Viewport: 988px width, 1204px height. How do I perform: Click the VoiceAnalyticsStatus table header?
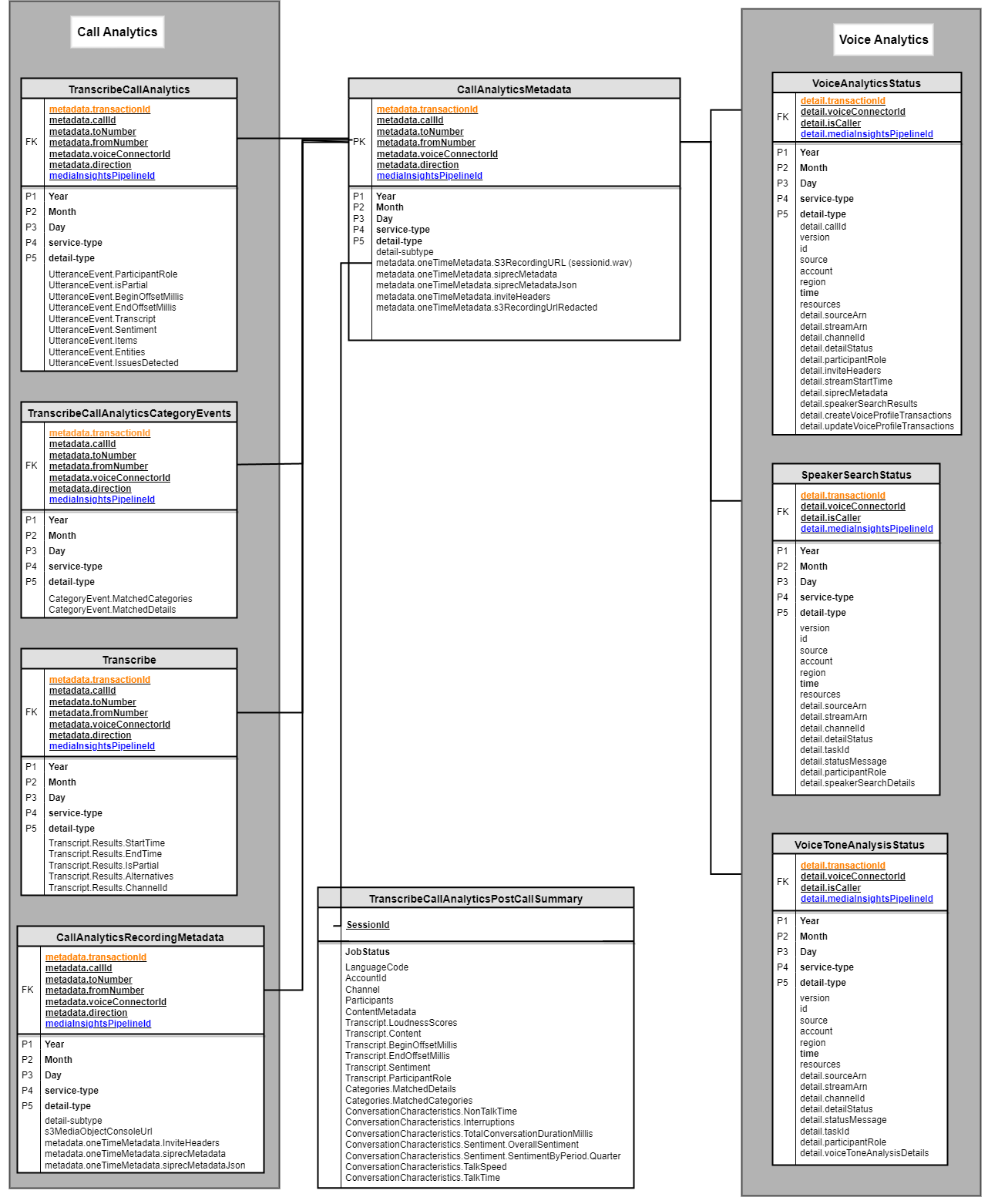pyautogui.click(x=866, y=83)
